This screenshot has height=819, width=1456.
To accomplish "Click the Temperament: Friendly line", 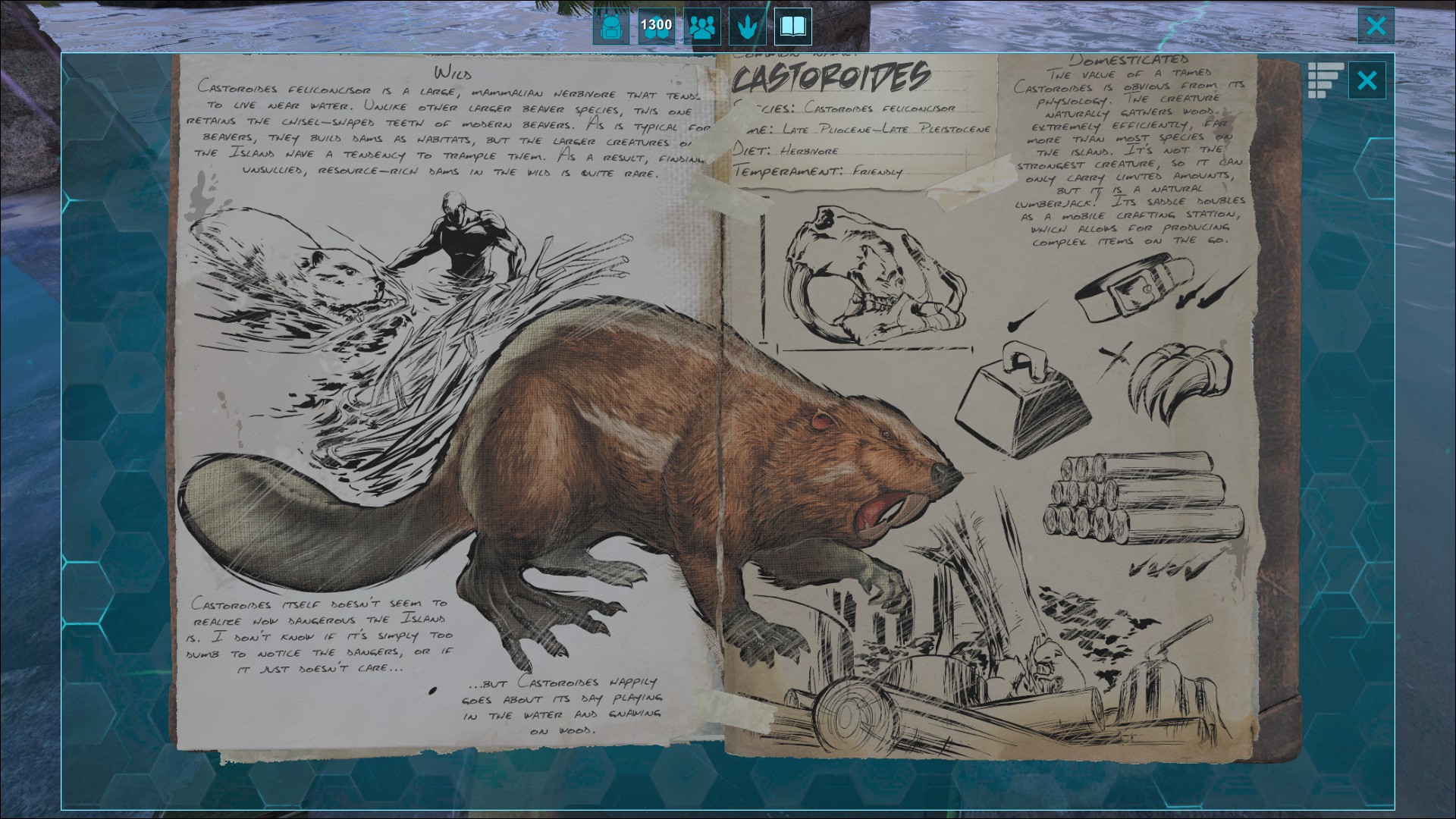I will click(817, 171).
